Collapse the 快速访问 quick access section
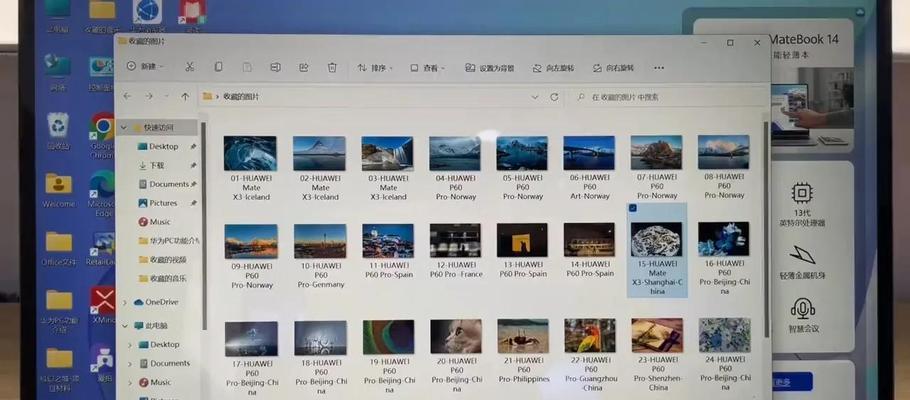 pos(124,127)
